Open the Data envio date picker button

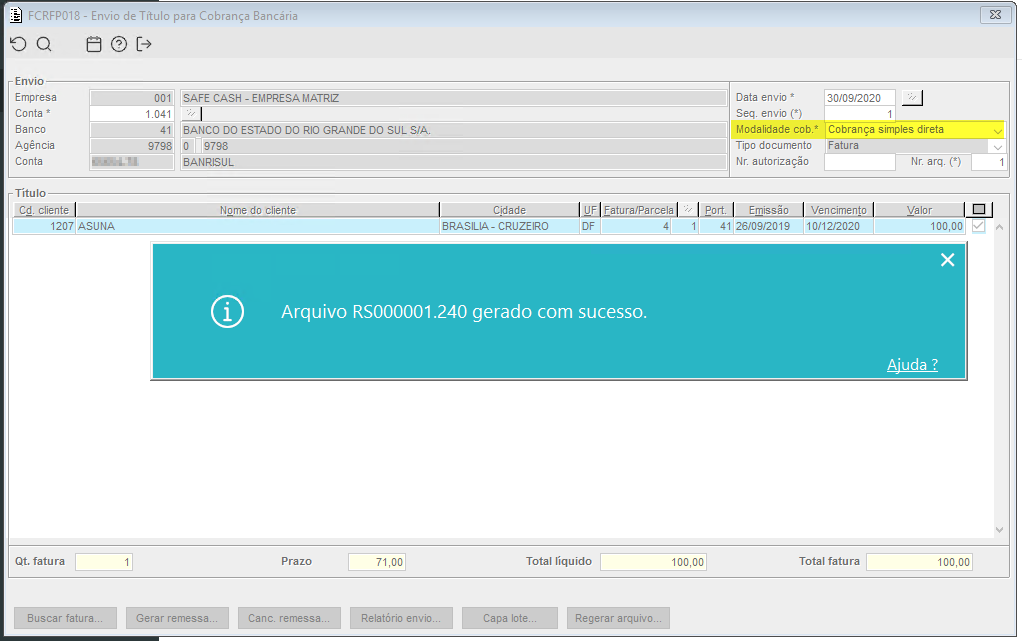coord(912,98)
